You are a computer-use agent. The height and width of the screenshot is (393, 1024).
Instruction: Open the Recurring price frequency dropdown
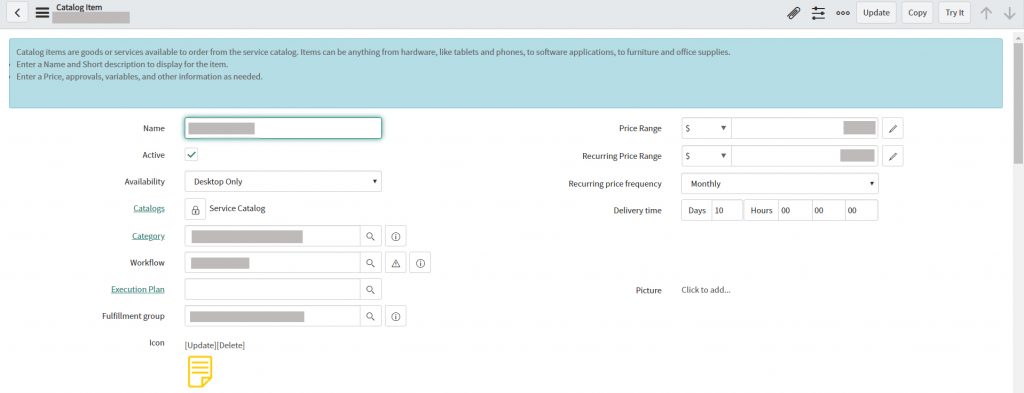780,183
